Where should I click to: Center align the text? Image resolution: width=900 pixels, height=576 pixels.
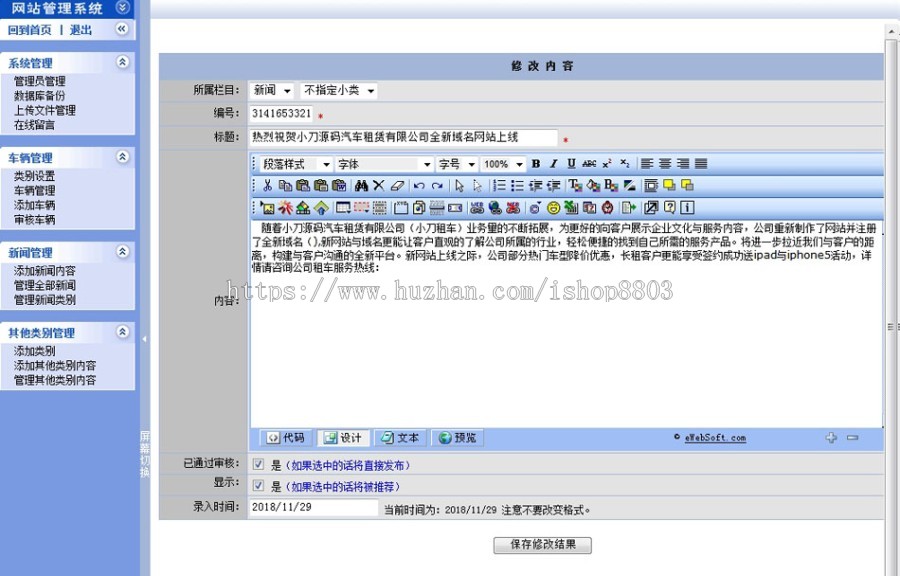665,164
